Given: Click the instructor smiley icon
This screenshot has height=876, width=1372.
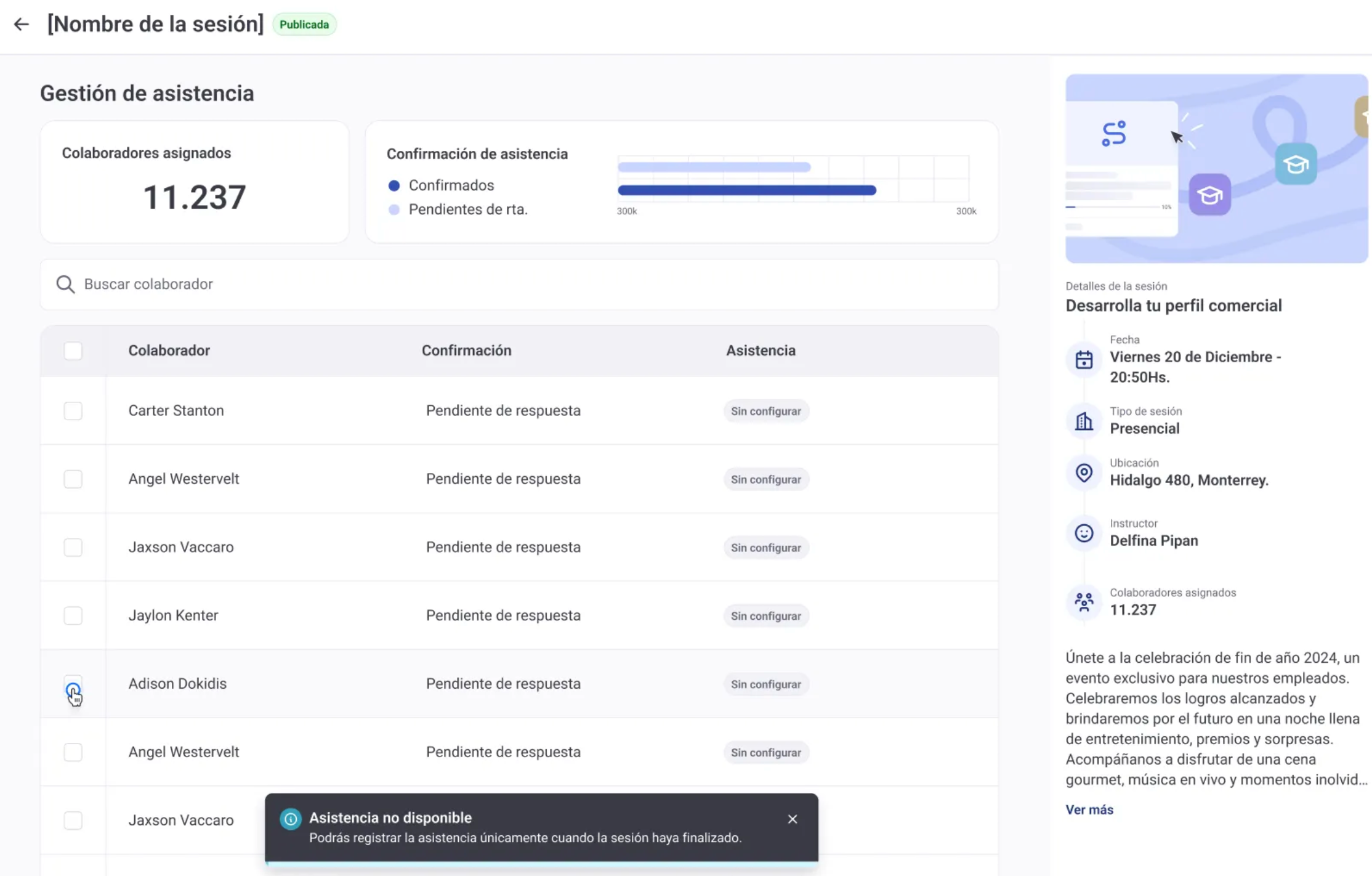Looking at the screenshot, I should coord(1084,533).
